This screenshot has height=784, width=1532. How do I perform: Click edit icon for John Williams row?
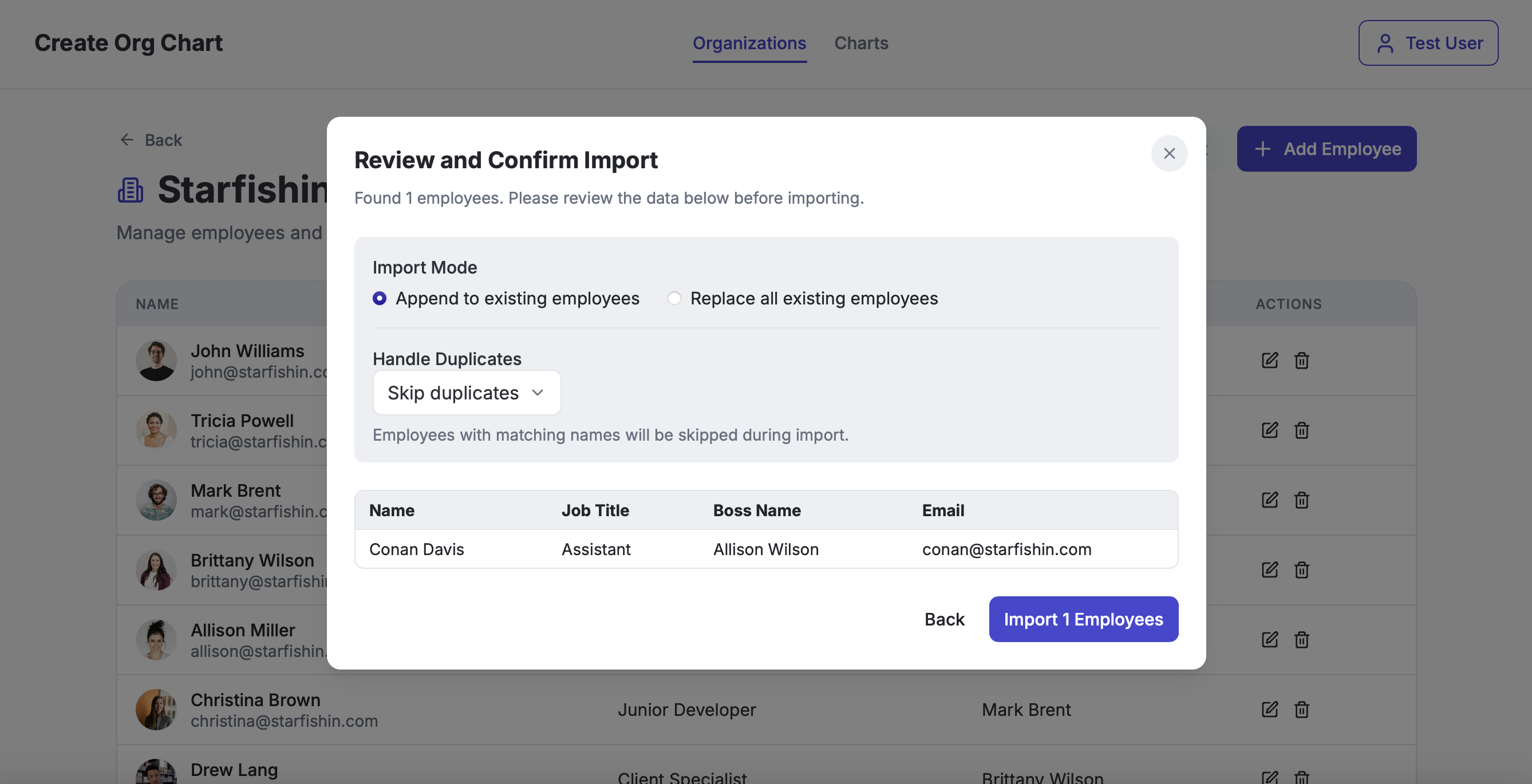[1269, 360]
